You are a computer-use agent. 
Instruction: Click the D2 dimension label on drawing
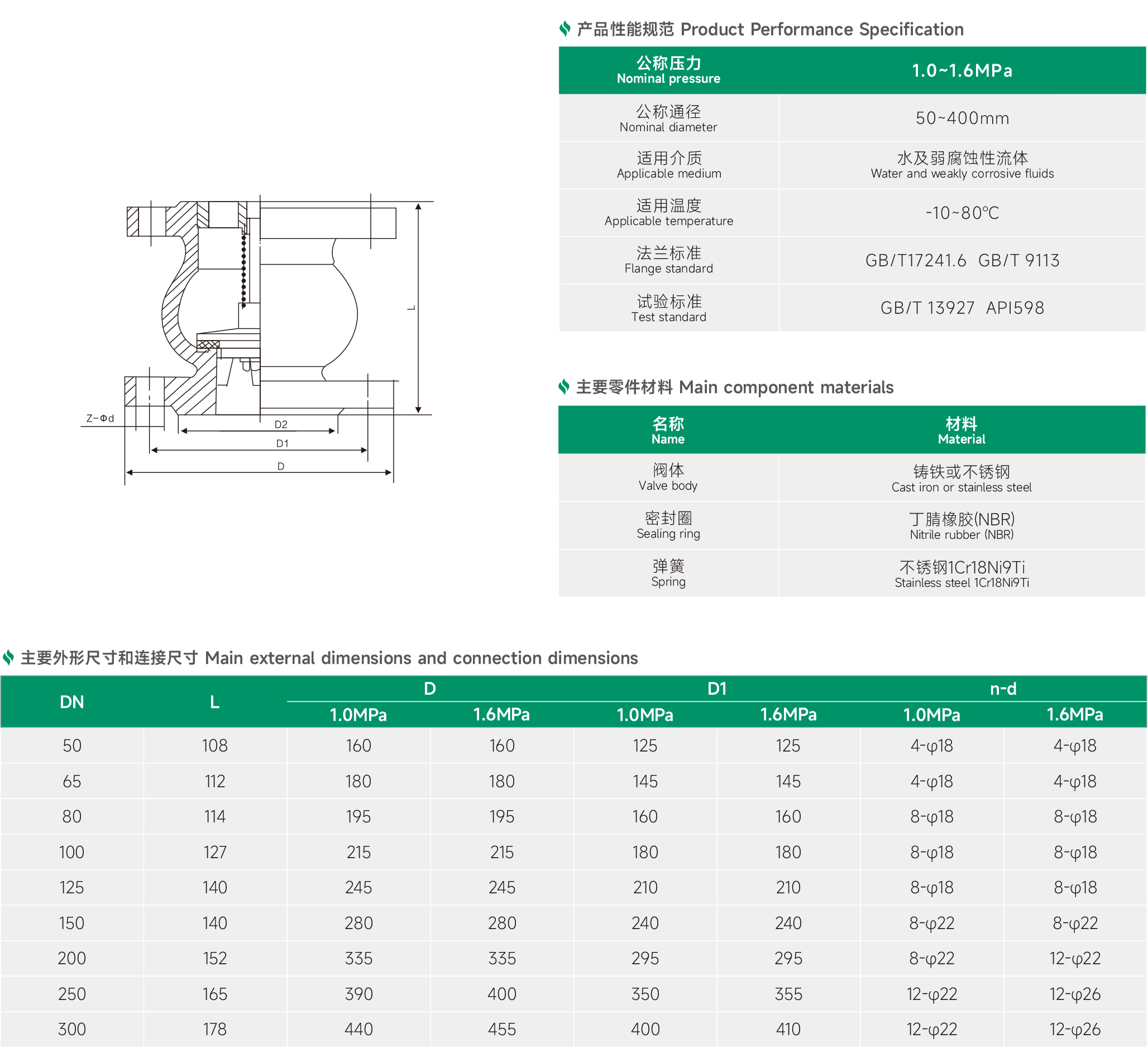pyautogui.click(x=281, y=424)
